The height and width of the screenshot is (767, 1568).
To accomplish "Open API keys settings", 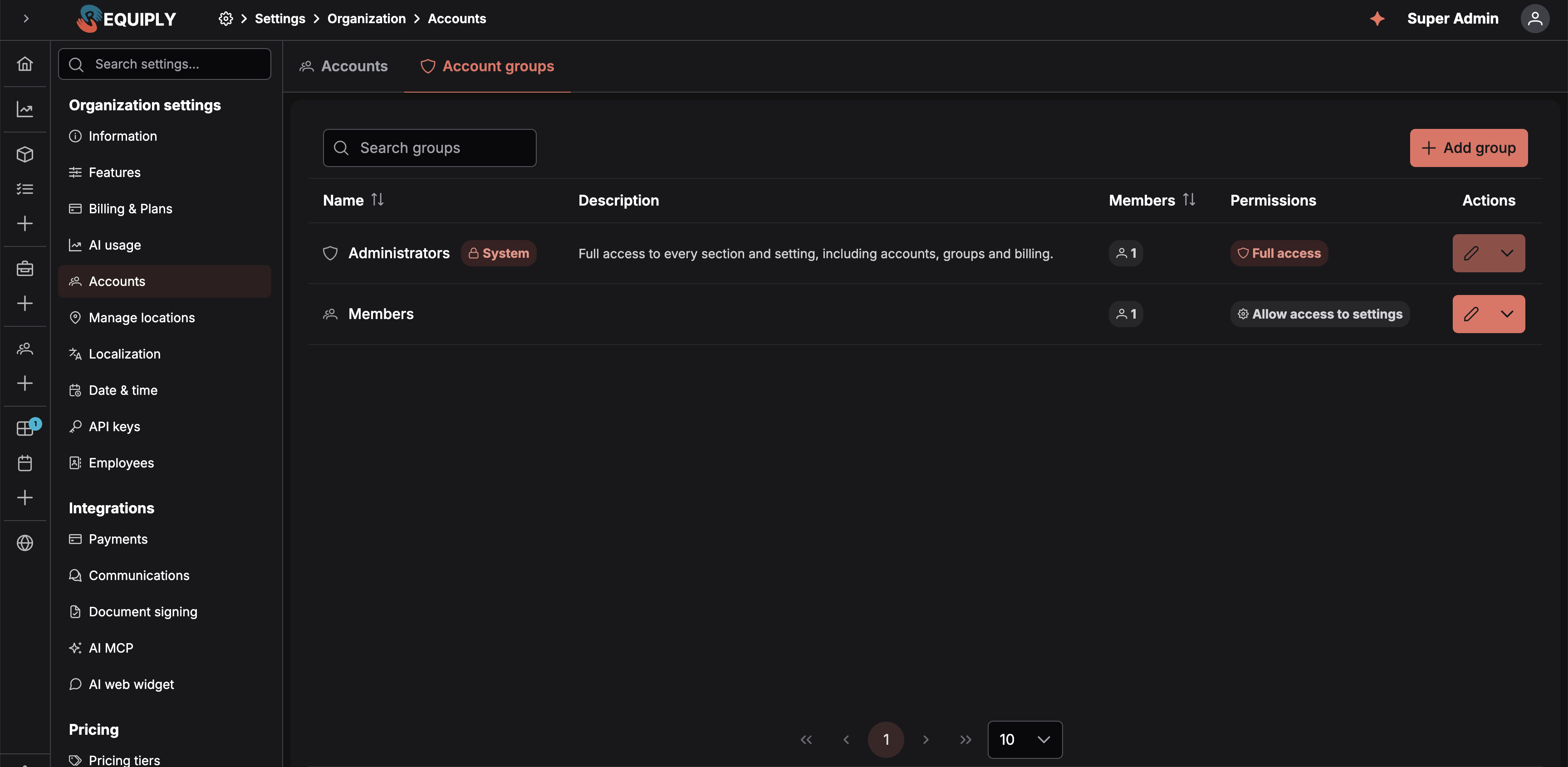I will (x=164, y=427).
